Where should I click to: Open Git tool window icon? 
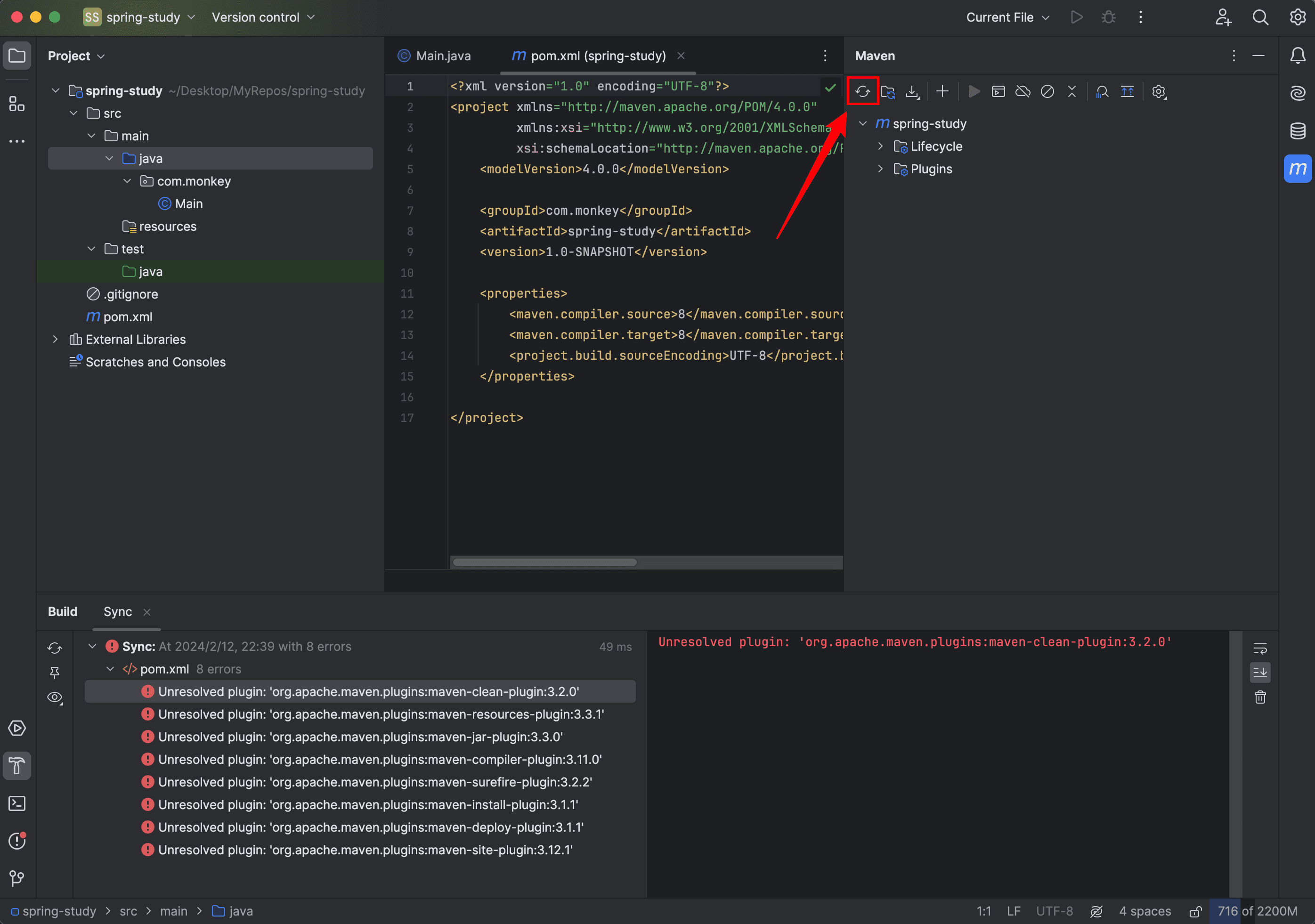coord(17,878)
